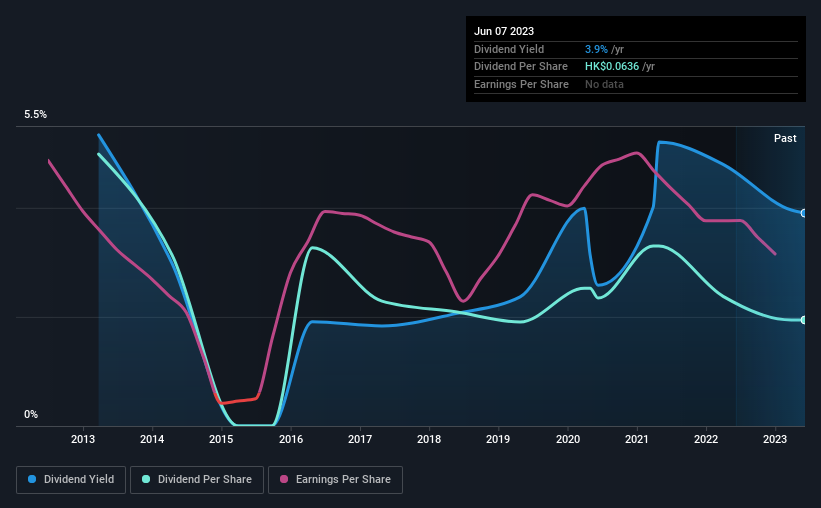The height and width of the screenshot is (508, 821).
Task: Click the teal Dividend Per Share legend dot
Action: [x=146, y=479]
